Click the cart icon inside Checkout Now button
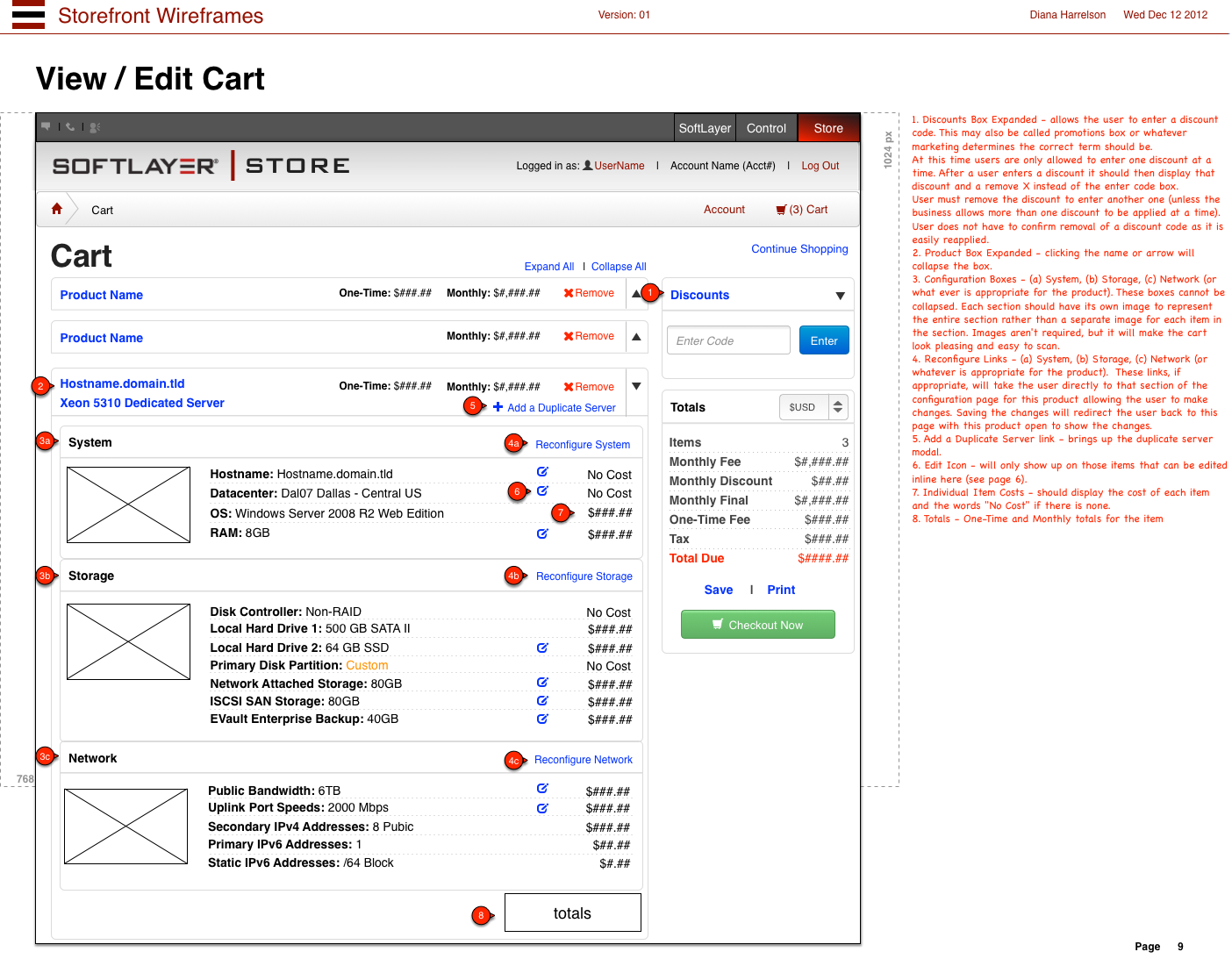The image size is (1232, 959). 718,624
